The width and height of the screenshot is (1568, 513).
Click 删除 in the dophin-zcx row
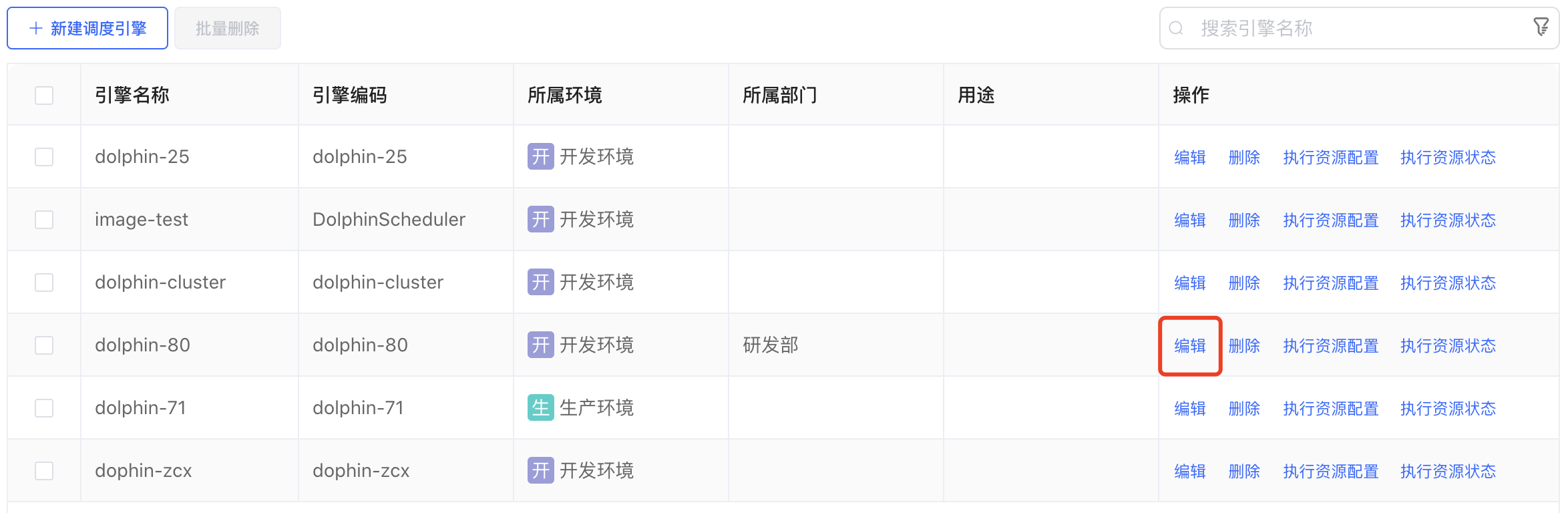click(1244, 471)
